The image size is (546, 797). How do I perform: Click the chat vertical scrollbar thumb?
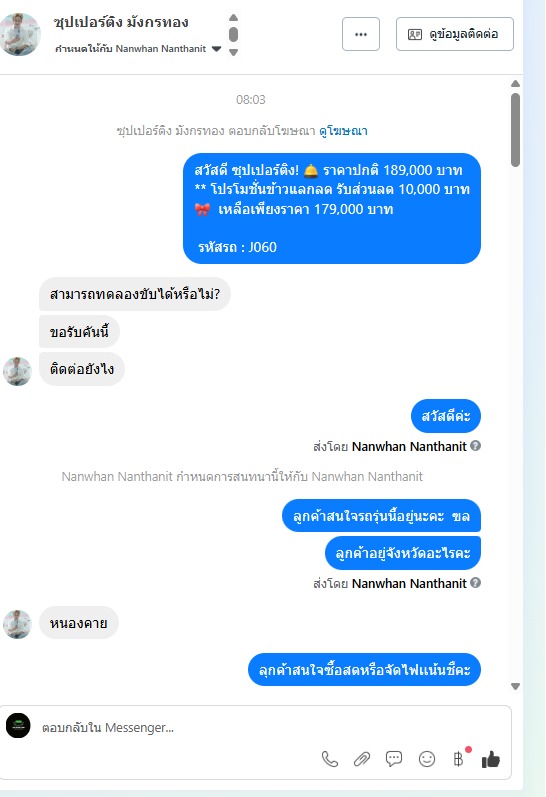point(515,130)
